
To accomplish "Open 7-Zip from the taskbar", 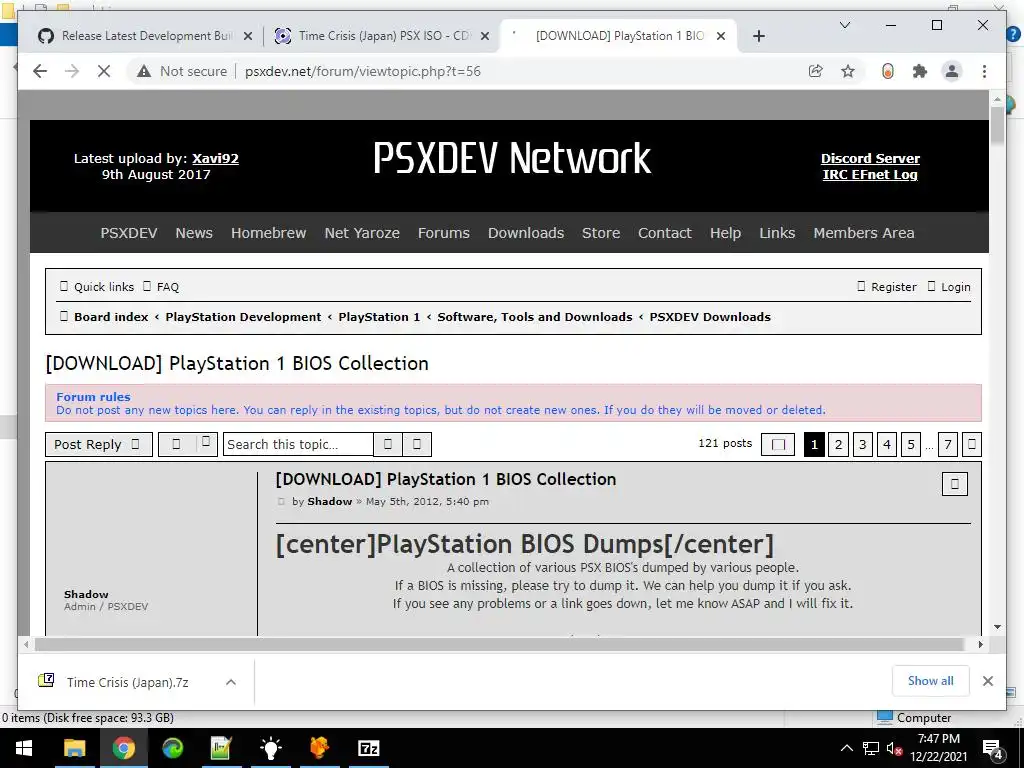I will (x=368, y=748).
